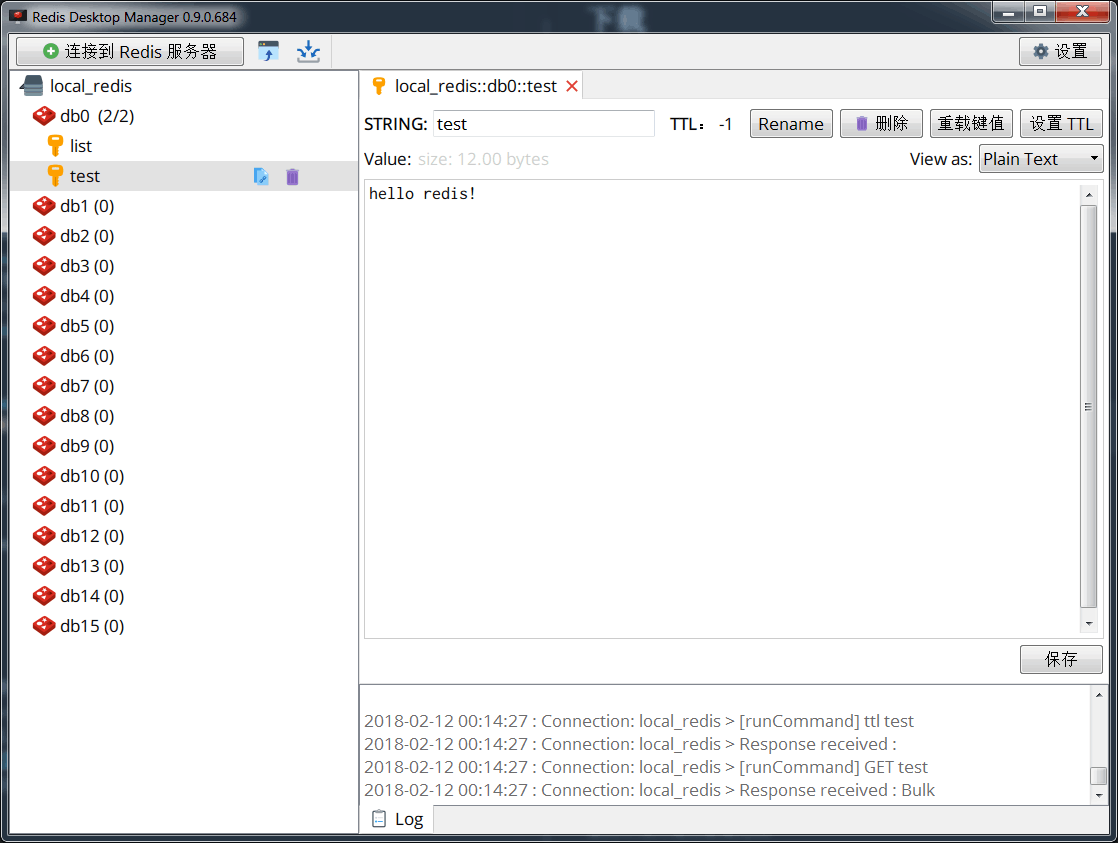
Task: Click the connect to Redis server button
Action: coord(130,51)
